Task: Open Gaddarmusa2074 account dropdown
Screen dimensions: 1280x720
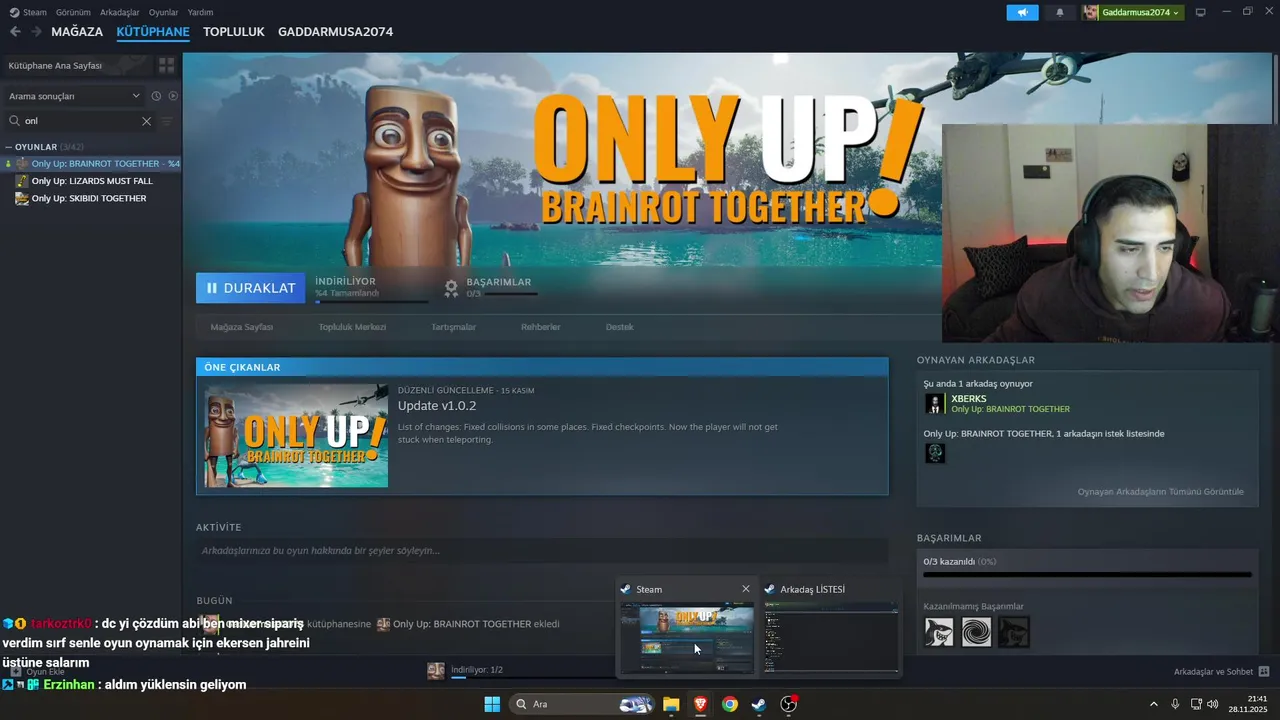Action: [x=1132, y=12]
